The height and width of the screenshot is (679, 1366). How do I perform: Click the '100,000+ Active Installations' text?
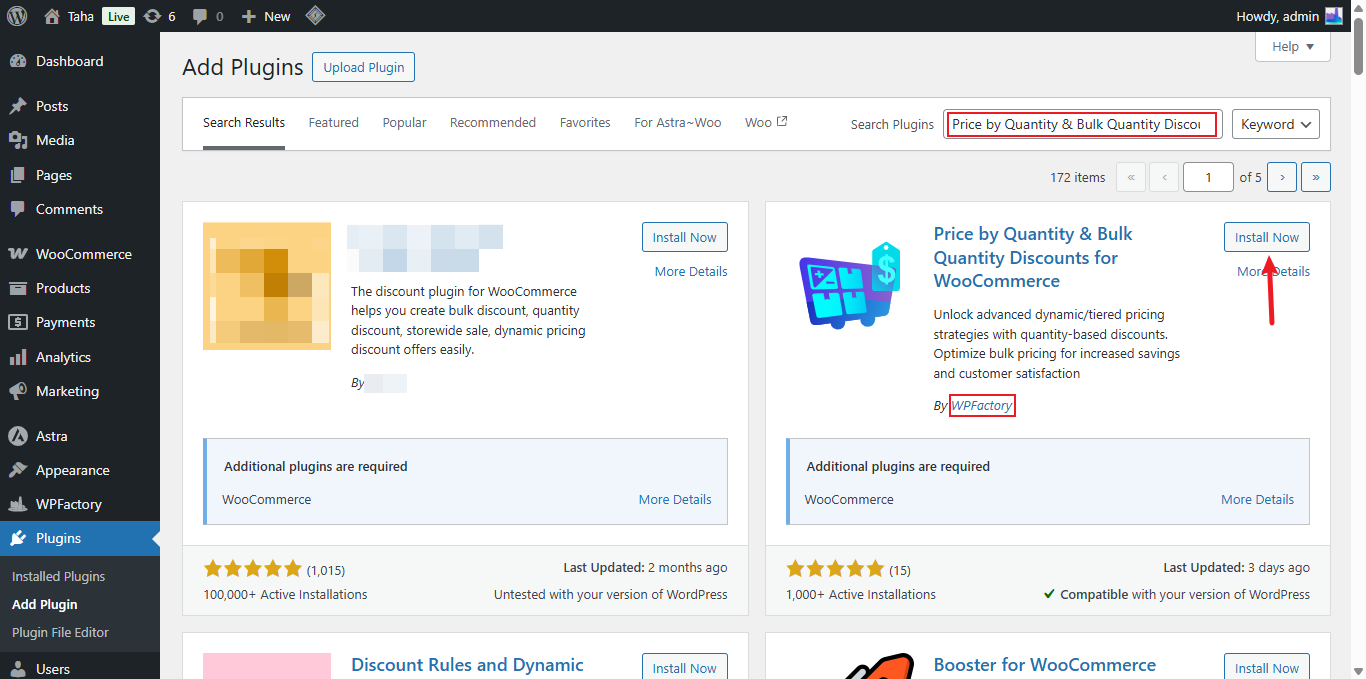(286, 594)
